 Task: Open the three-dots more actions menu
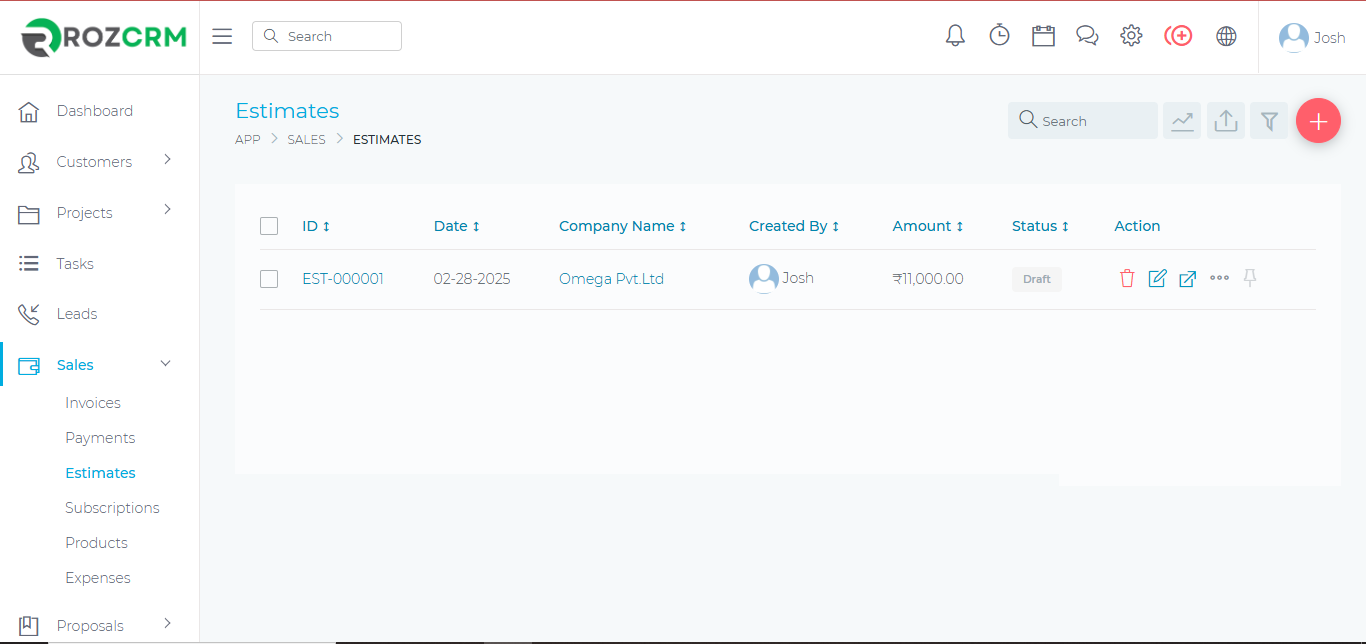pyautogui.click(x=1219, y=278)
